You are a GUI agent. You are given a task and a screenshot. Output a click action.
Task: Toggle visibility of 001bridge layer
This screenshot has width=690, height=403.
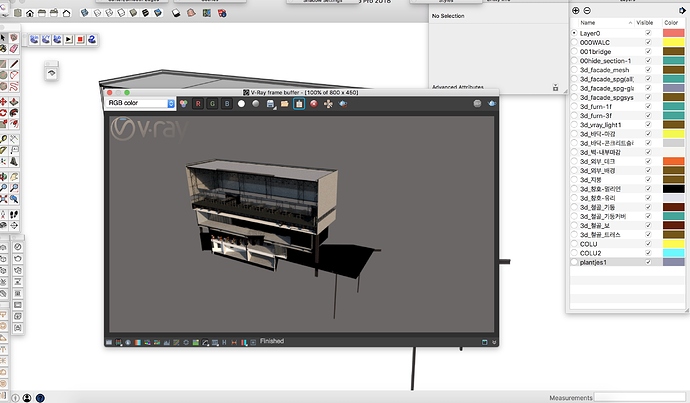click(648, 51)
